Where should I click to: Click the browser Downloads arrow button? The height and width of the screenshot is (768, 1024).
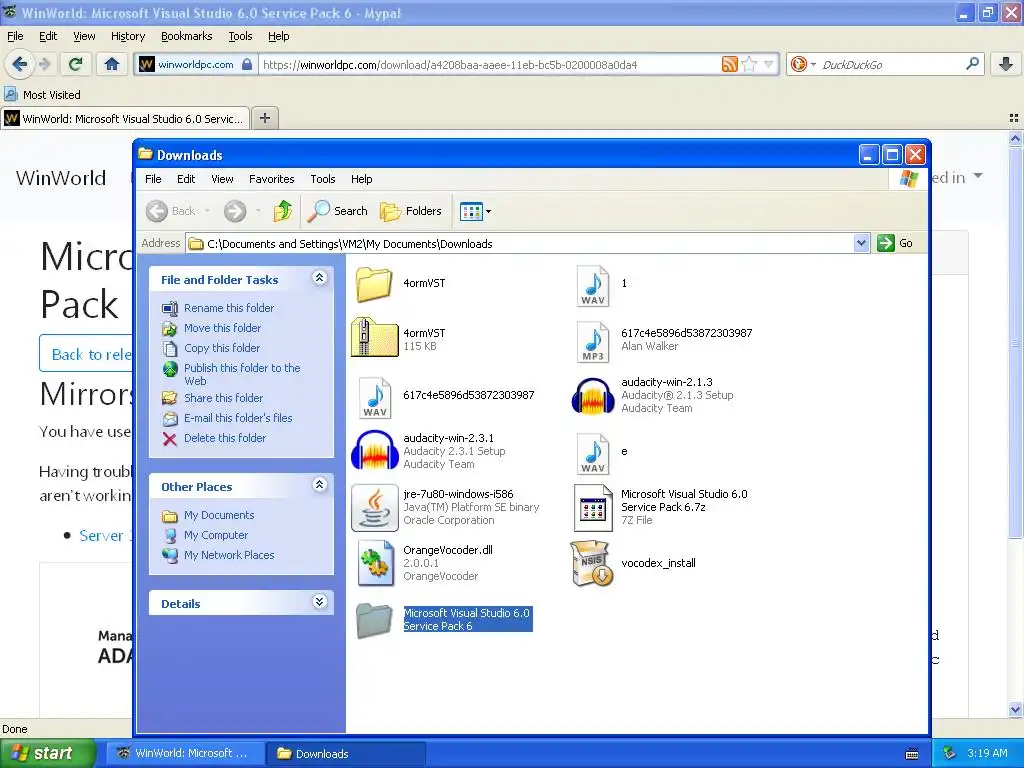tap(1006, 64)
